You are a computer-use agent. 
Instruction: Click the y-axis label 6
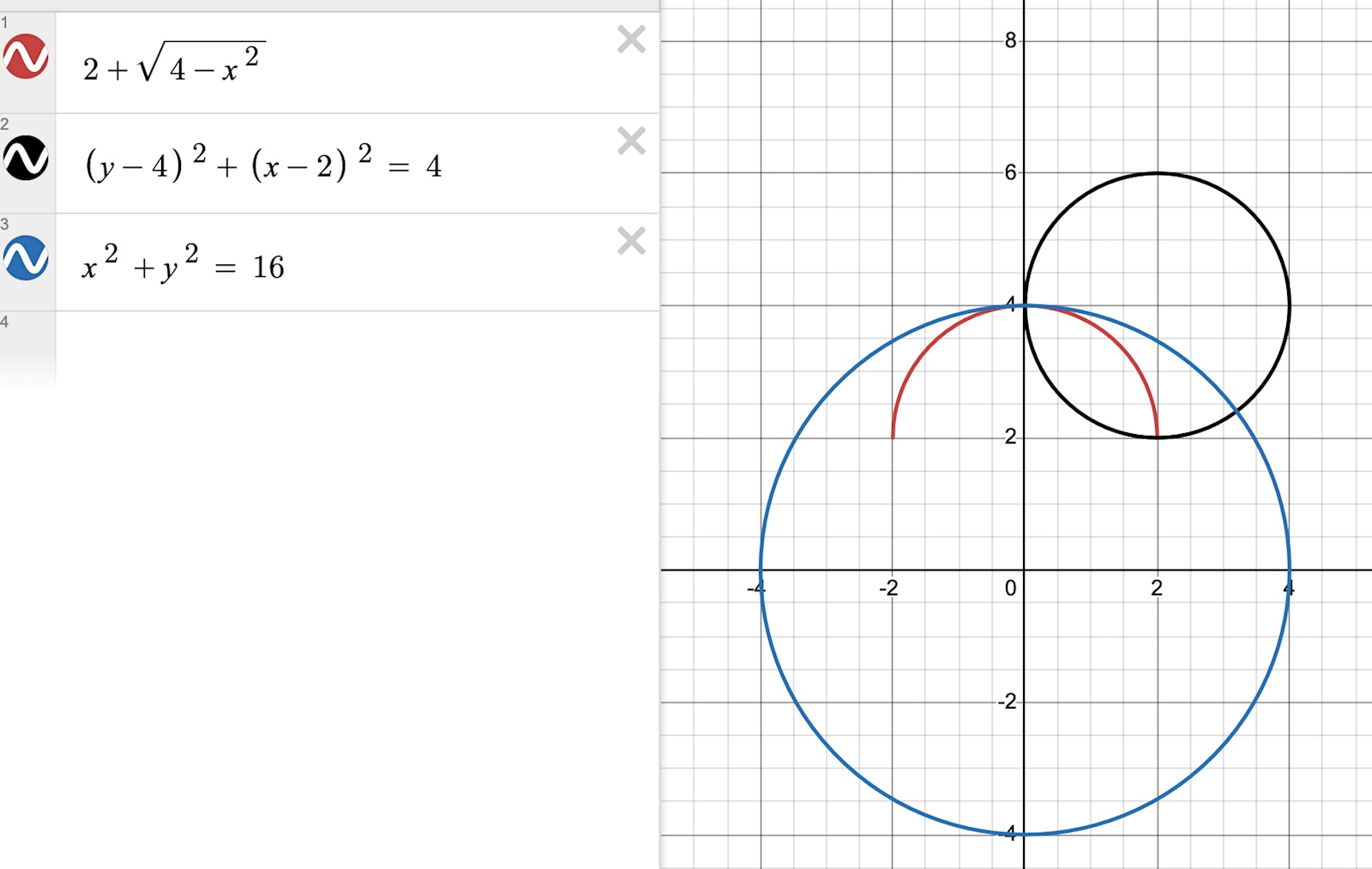(x=1010, y=172)
